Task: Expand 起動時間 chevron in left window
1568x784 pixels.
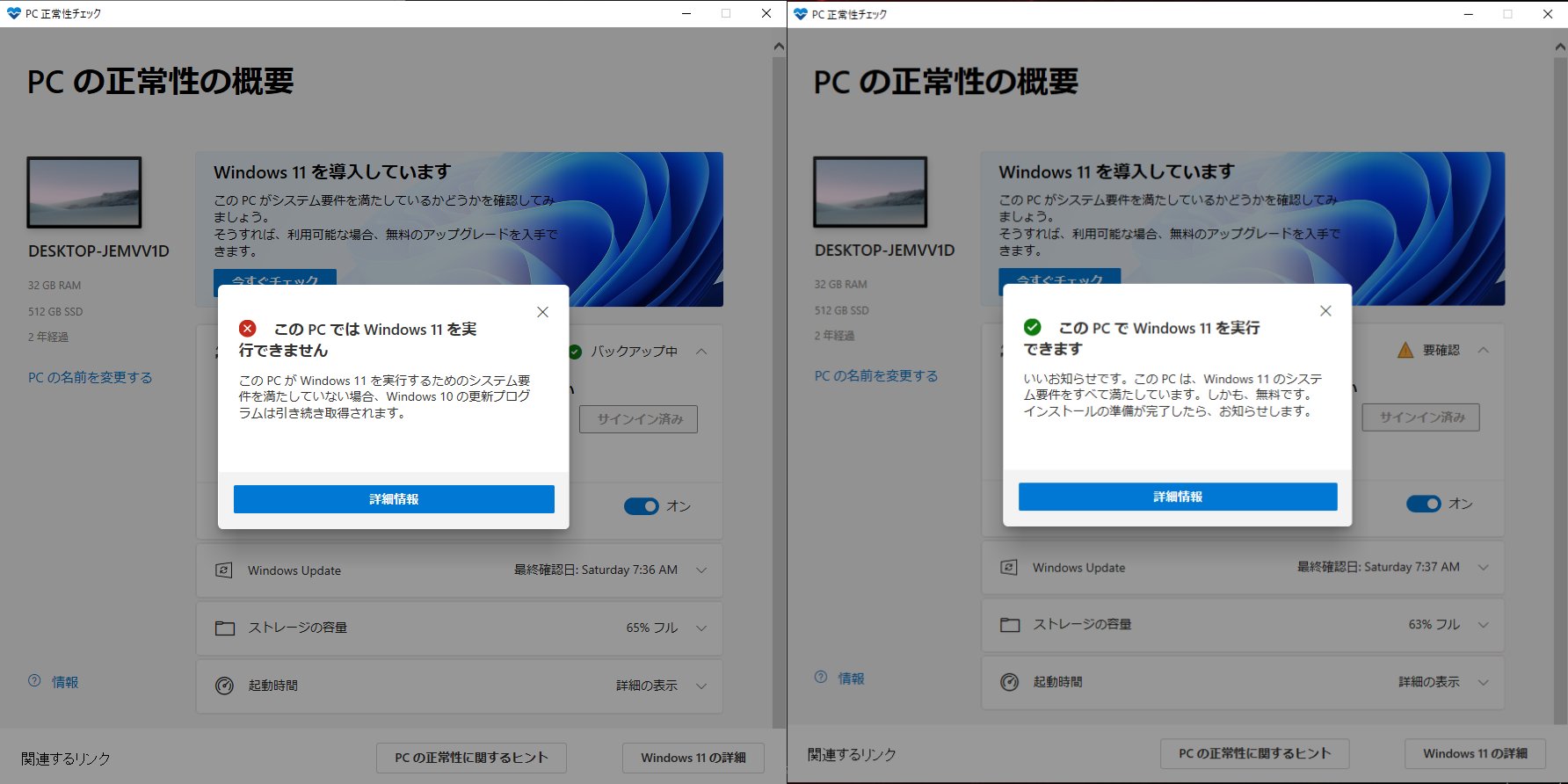Action: [x=701, y=686]
